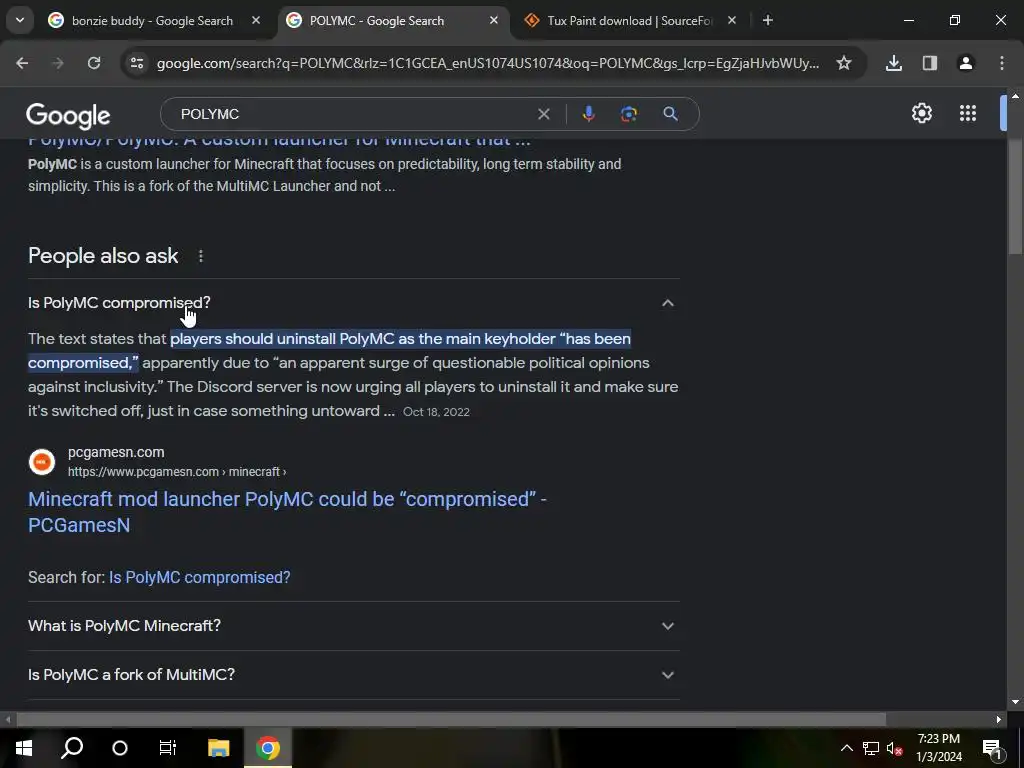Clear the search box with the X

(x=543, y=114)
